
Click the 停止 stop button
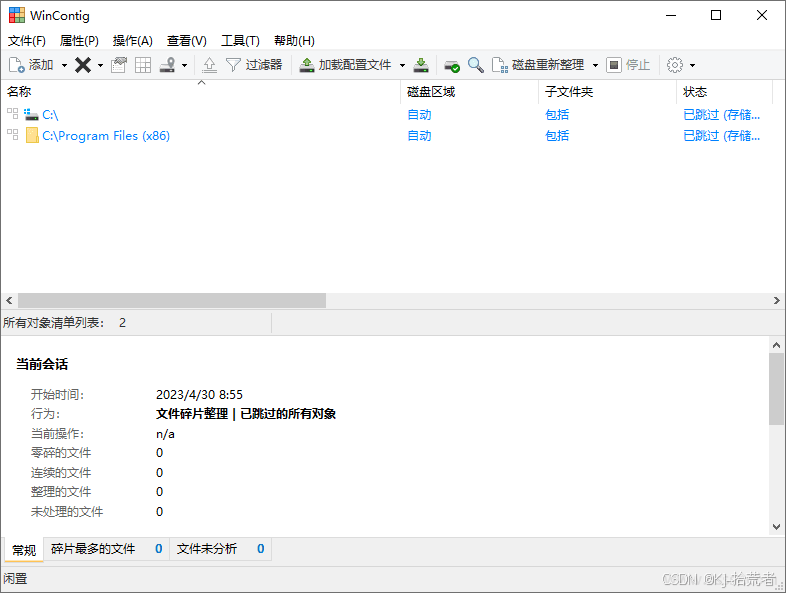(x=628, y=65)
